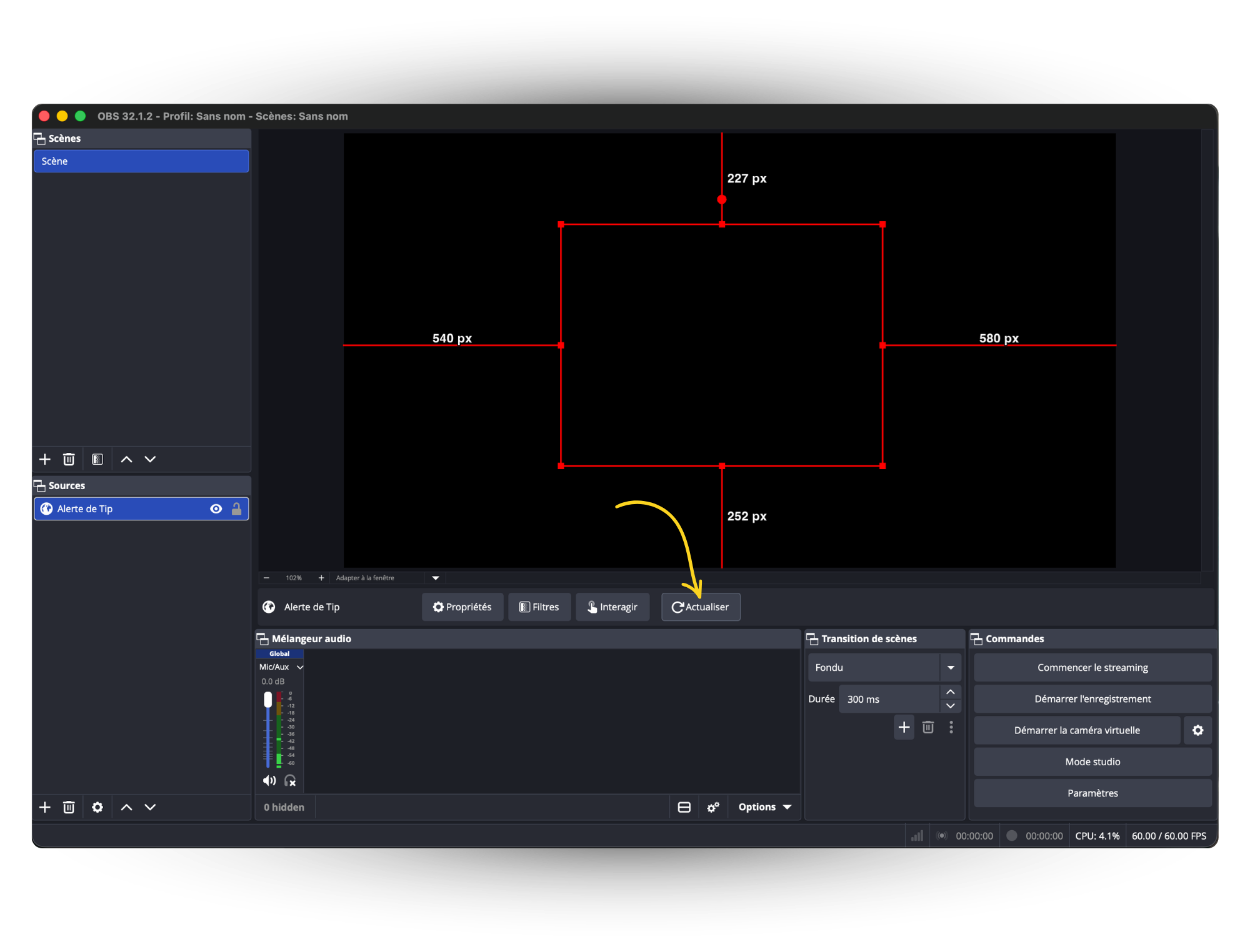This screenshot has height=952, width=1250.
Task: Move source up in Sources panel
Action: coord(126,807)
